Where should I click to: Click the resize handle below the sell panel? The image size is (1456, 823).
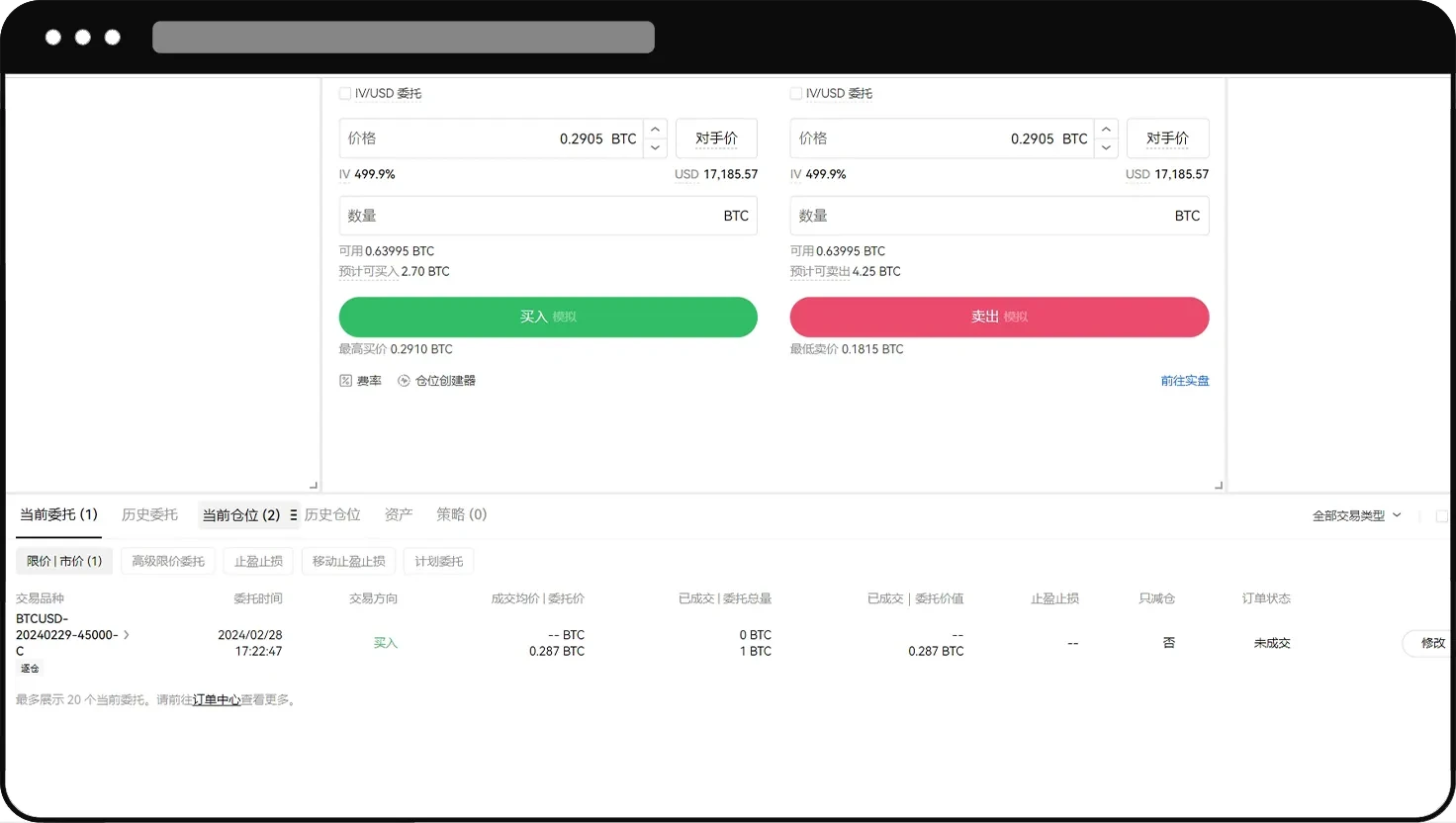(1219, 484)
